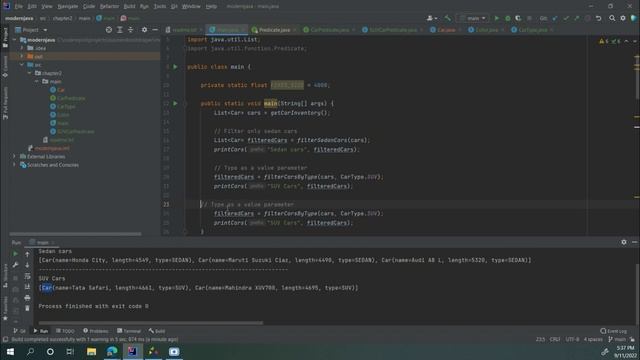
Task: Open run configuration wrench in Run panel
Action: point(16,265)
